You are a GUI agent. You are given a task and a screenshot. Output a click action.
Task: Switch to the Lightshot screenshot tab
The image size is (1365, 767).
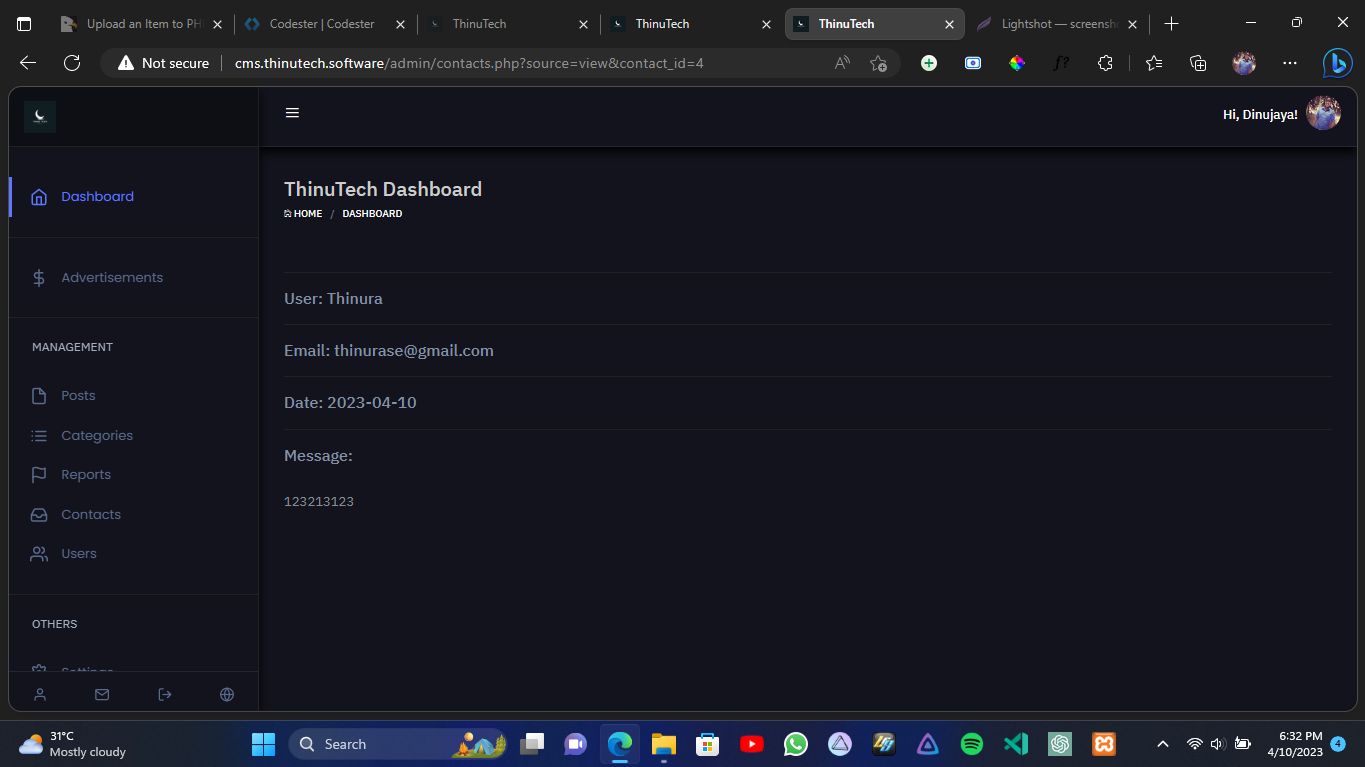(x=1057, y=24)
